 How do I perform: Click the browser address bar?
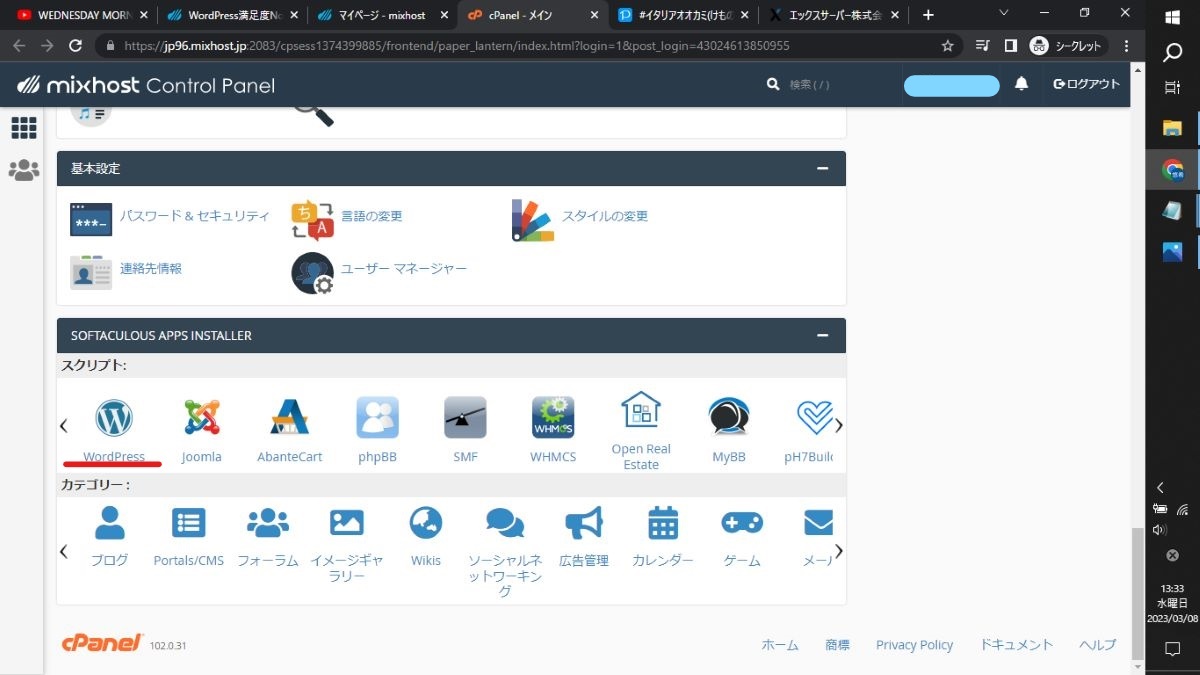pos(530,46)
